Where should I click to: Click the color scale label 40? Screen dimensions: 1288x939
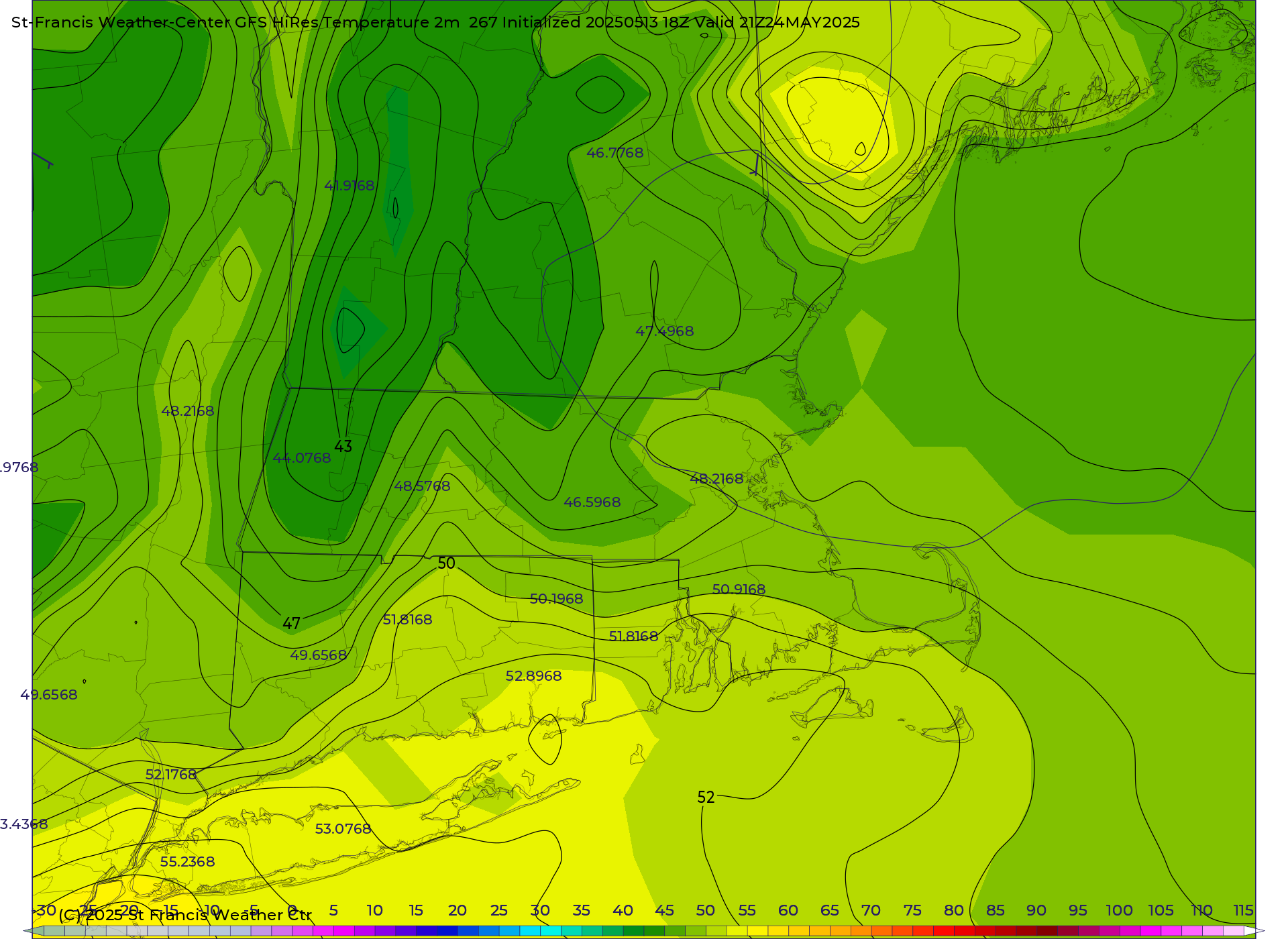coord(623,911)
